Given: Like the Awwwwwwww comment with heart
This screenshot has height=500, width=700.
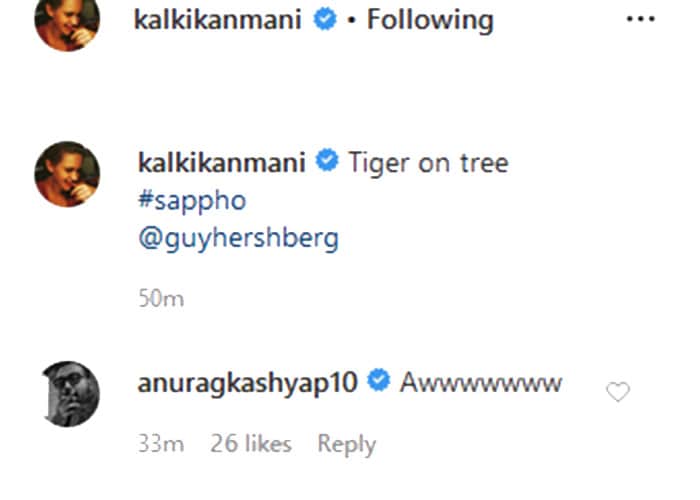Looking at the screenshot, I should [618, 392].
